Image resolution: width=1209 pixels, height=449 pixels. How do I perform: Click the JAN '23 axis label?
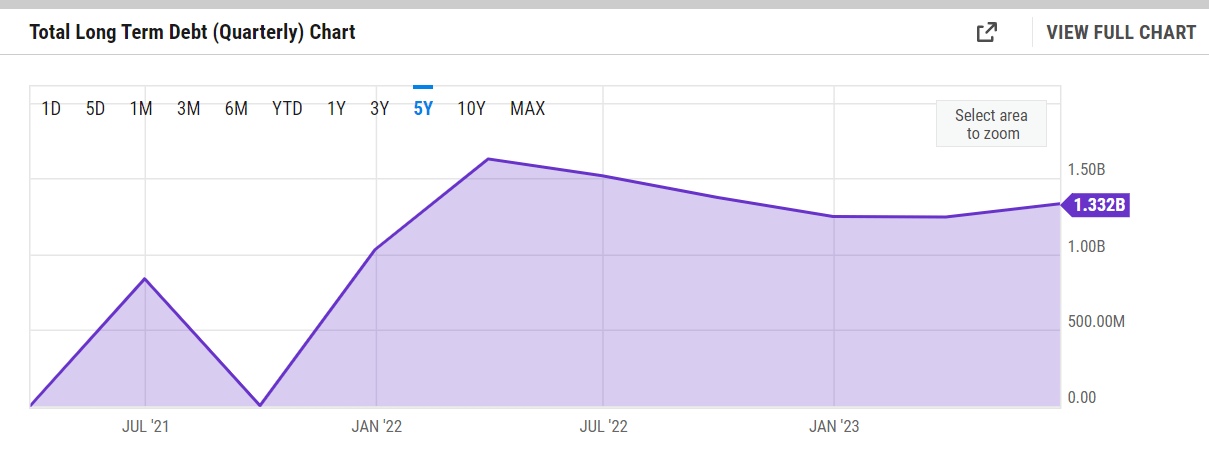tap(834, 426)
